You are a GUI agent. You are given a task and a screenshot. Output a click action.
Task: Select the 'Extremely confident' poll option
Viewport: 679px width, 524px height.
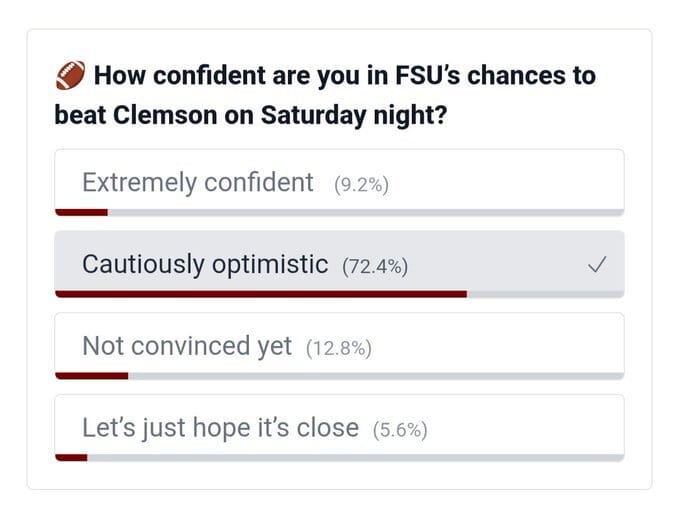click(x=197, y=183)
